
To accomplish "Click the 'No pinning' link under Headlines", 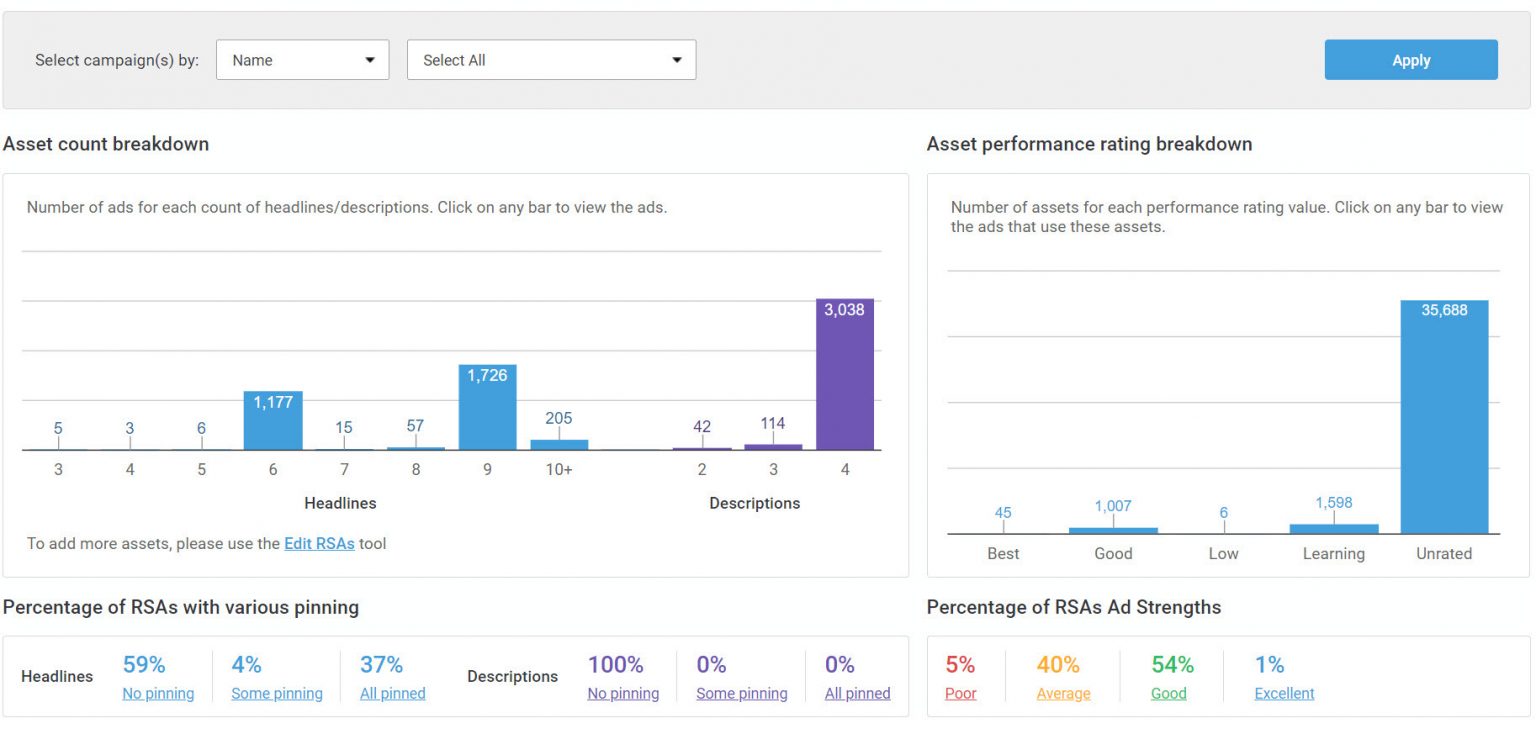I will point(158,693).
